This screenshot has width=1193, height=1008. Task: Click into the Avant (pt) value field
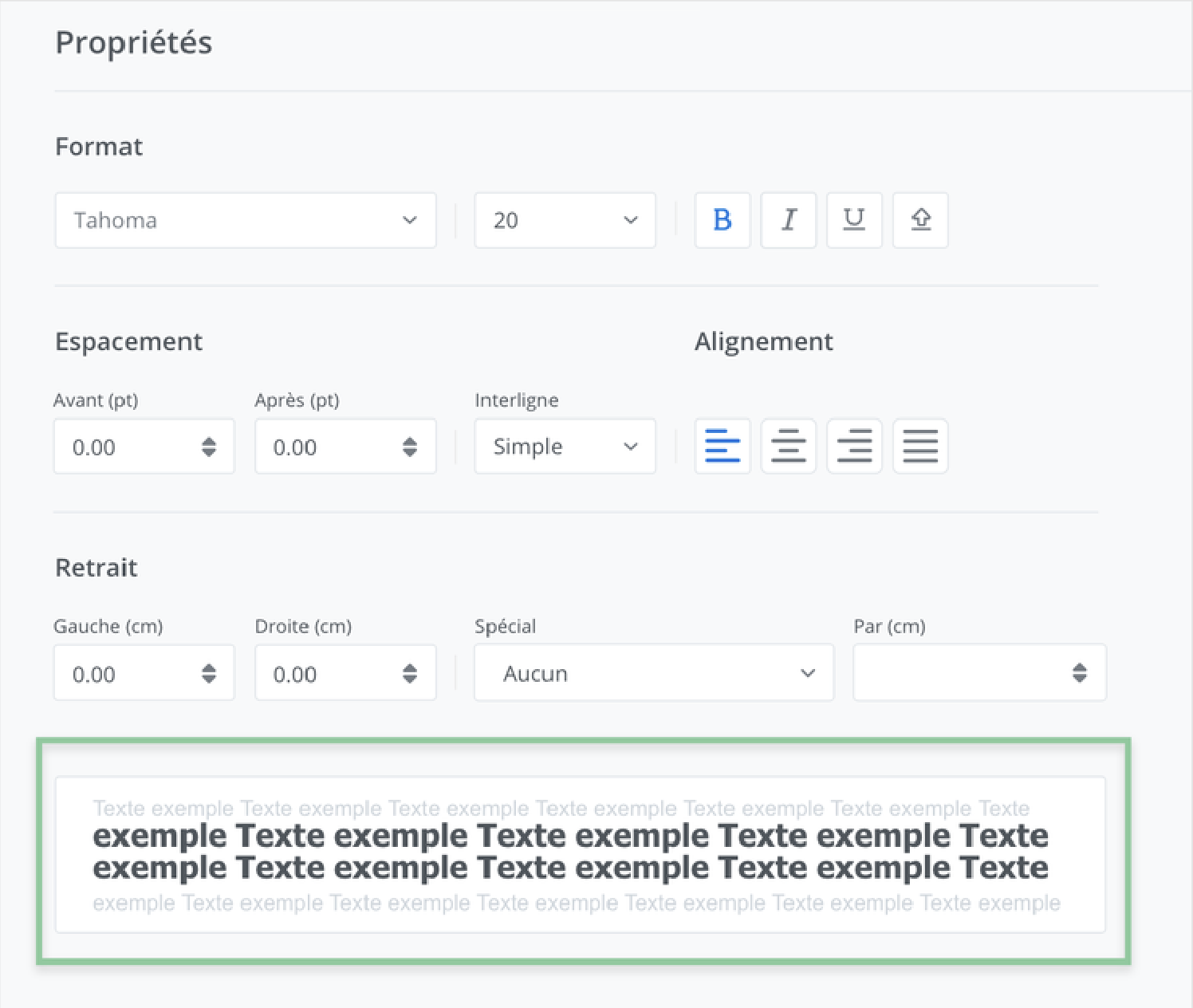tap(120, 447)
